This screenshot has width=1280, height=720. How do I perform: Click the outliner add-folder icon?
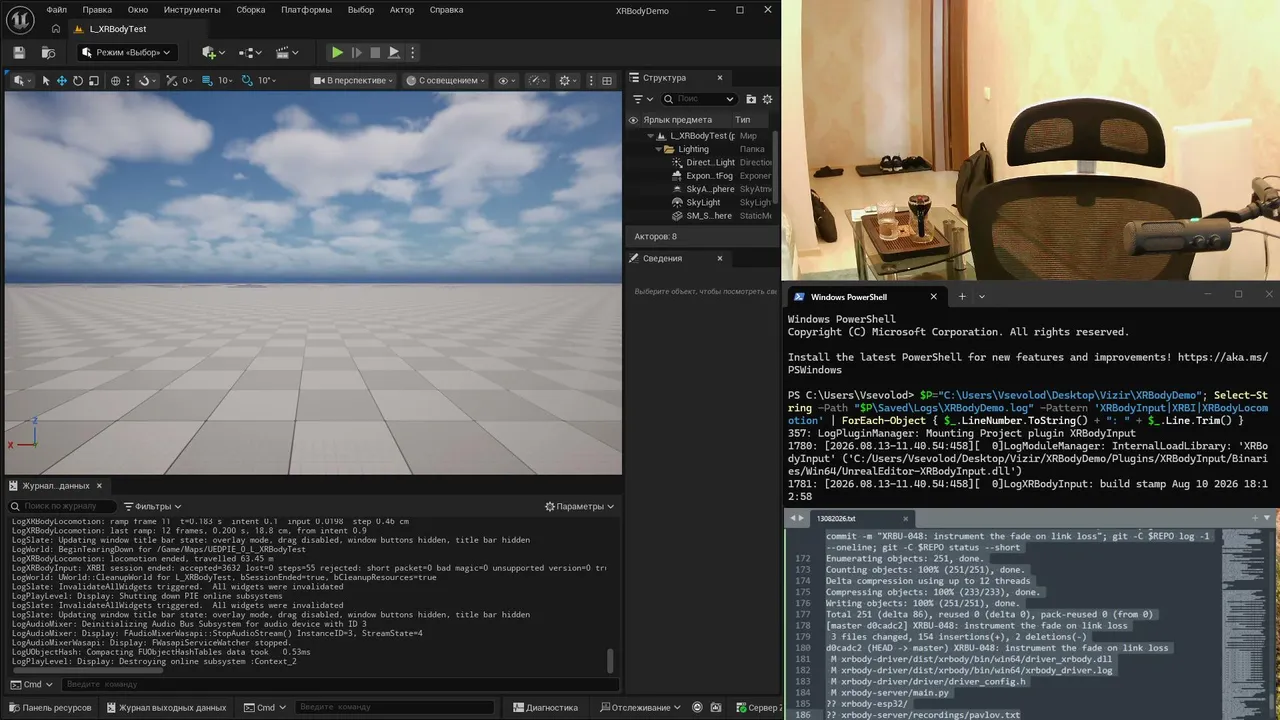click(751, 99)
